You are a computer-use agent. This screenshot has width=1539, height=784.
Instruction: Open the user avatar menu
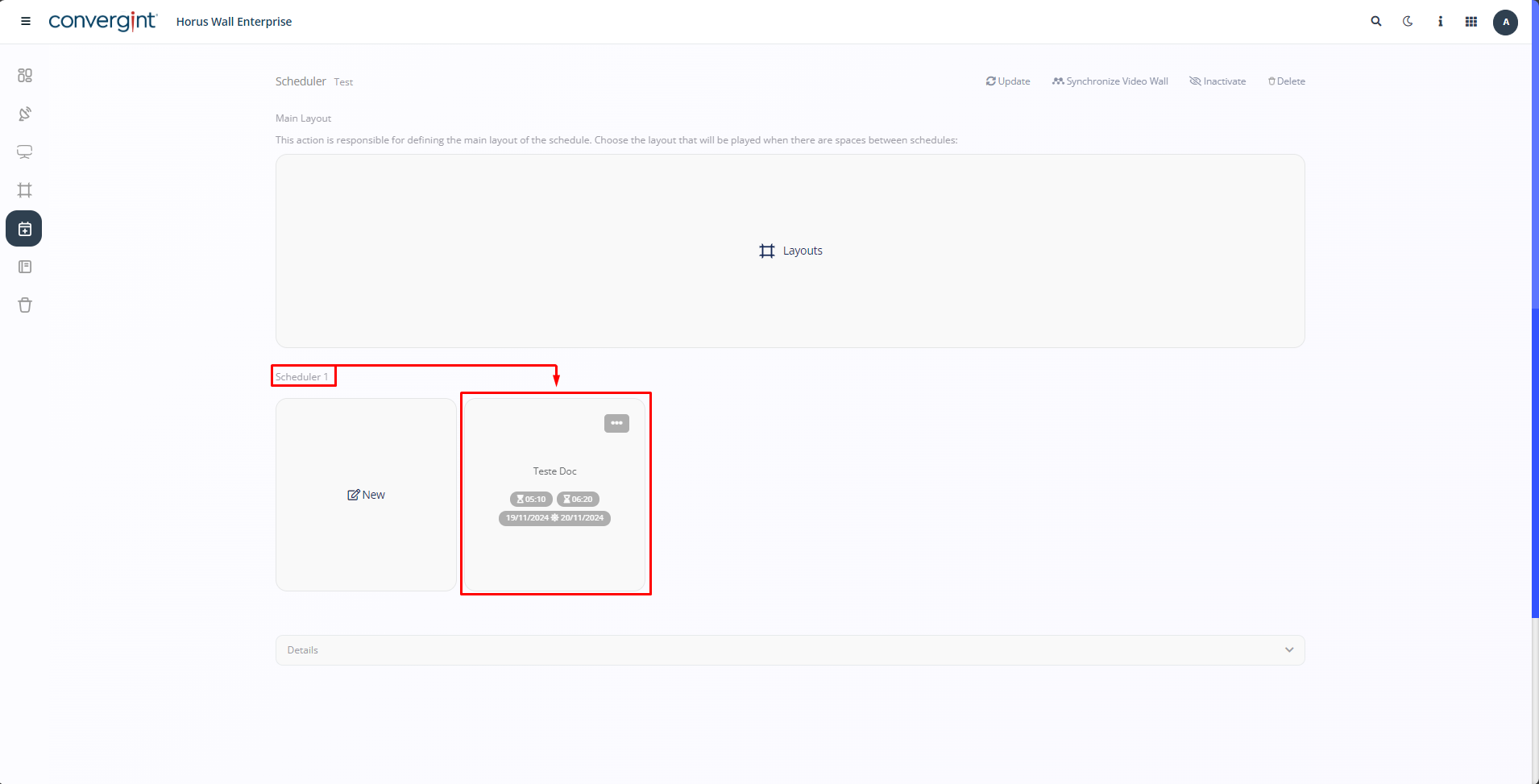[1505, 22]
